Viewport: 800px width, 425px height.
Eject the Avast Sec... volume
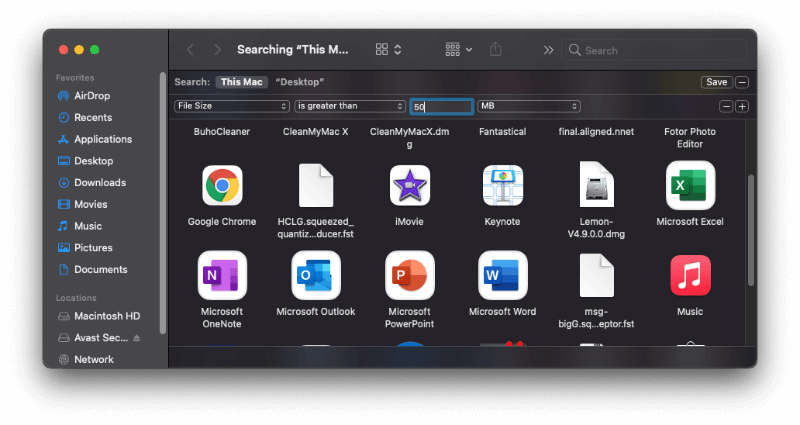(136, 338)
